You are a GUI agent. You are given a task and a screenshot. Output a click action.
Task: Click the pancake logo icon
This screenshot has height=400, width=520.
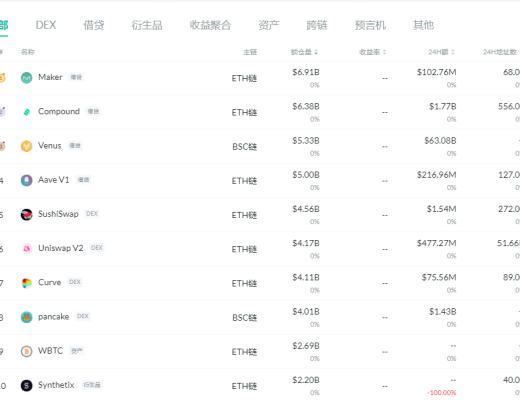pyautogui.click(x=27, y=317)
